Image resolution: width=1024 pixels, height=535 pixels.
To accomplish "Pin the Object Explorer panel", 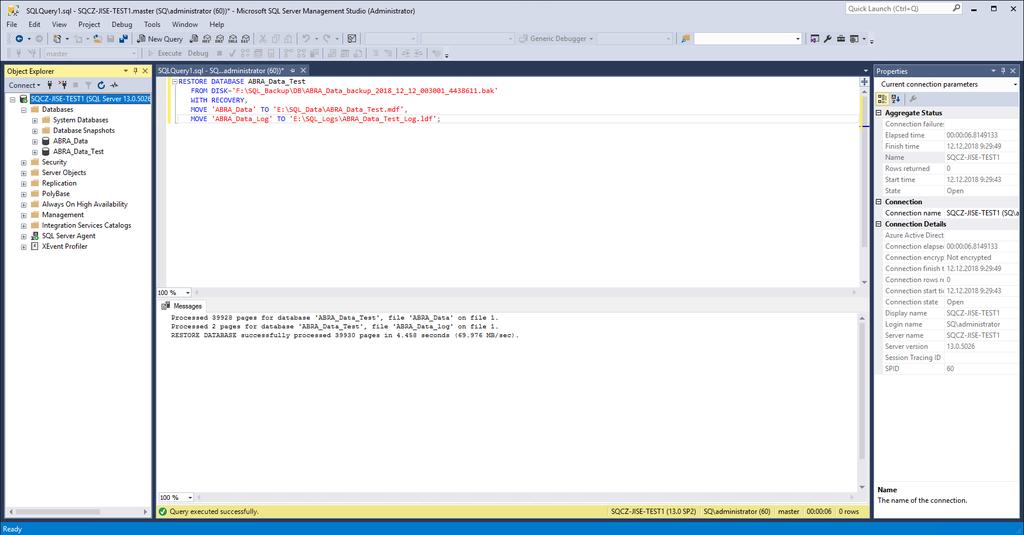I will coord(135,71).
